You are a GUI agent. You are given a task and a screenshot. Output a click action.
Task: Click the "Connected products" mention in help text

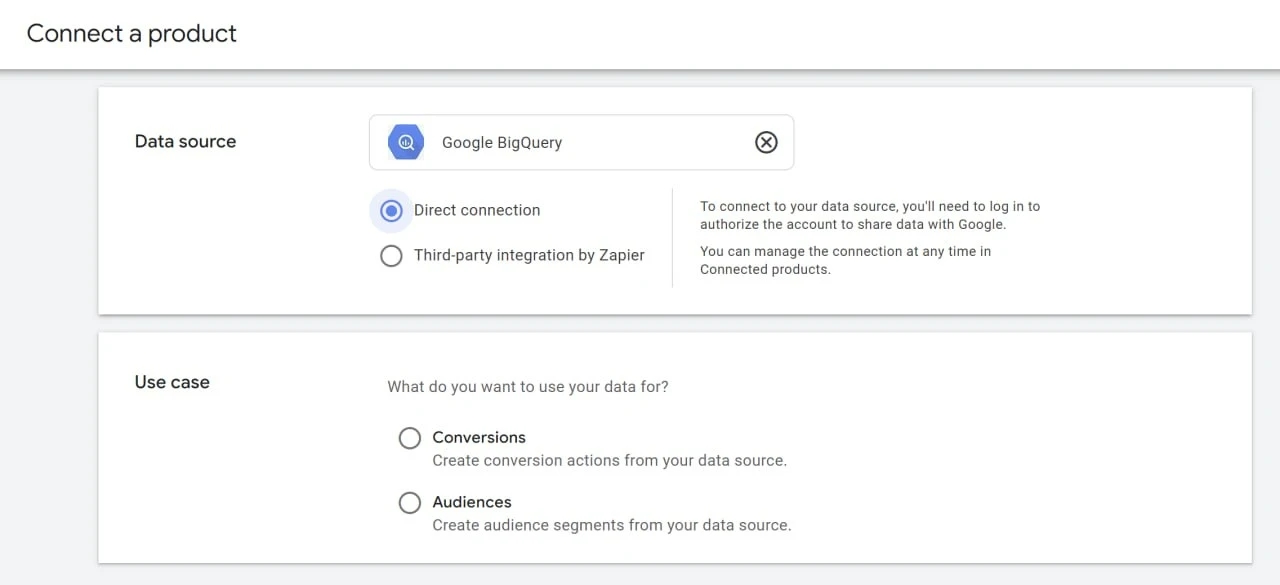click(x=765, y=270)
